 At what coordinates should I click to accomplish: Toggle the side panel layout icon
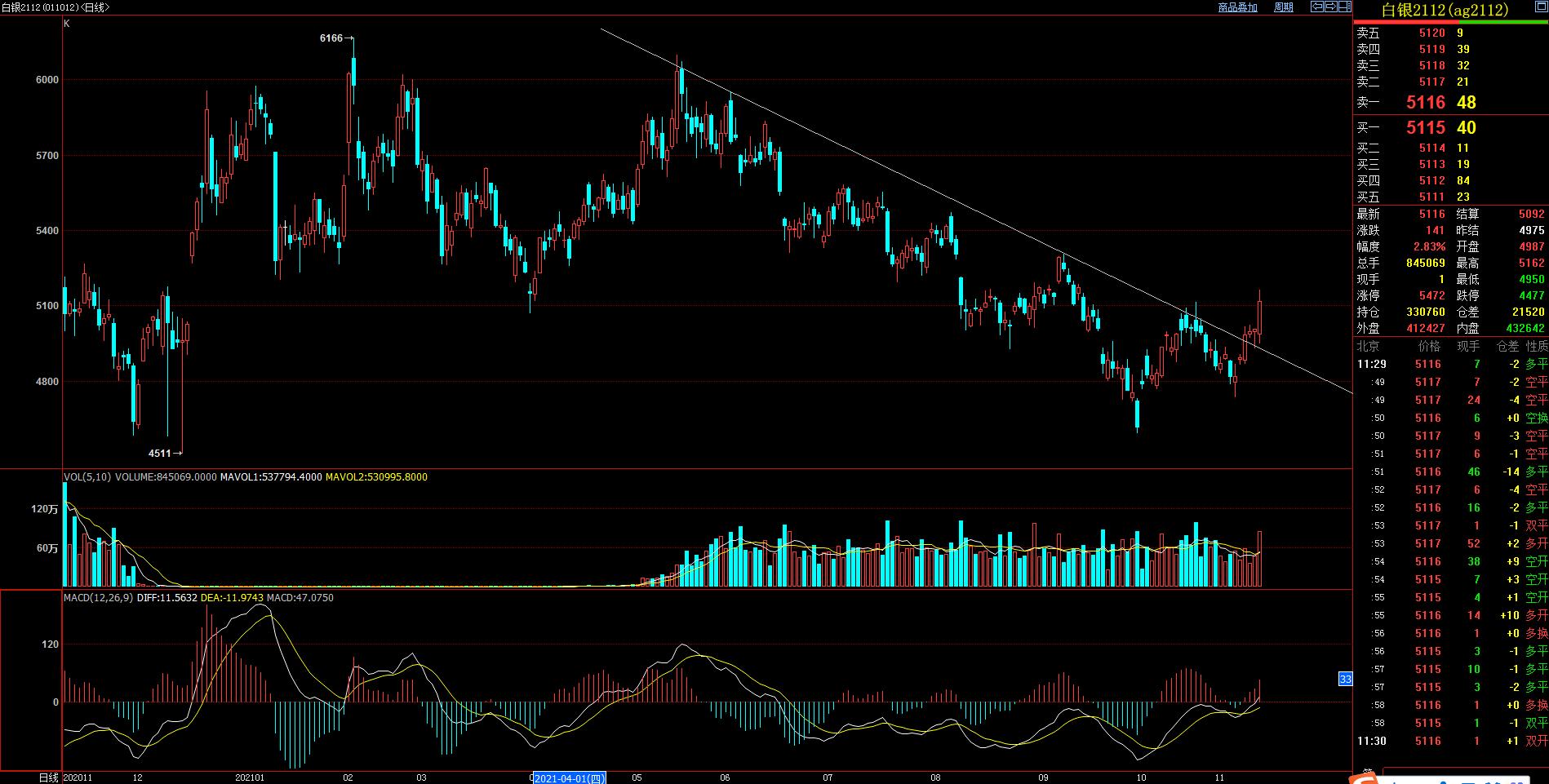point(1345,7)
